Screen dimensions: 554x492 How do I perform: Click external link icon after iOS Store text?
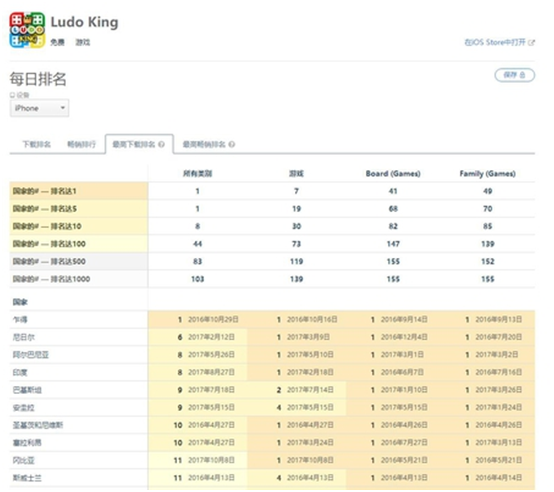coord(531,43)
